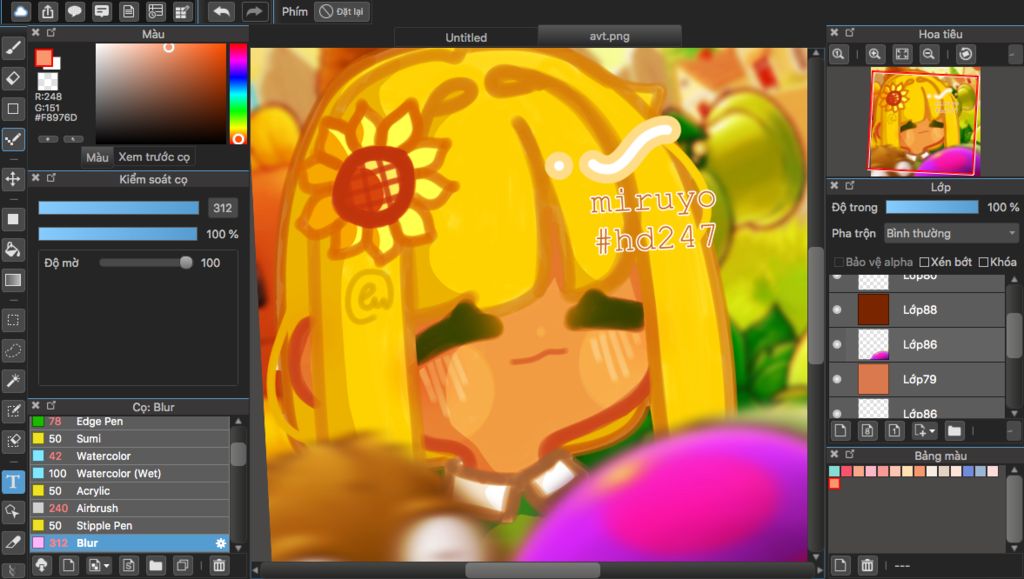This screenshot has width=1024, height=579.
Task: Select the Gradient tool
Action: (x=13, y=280)
